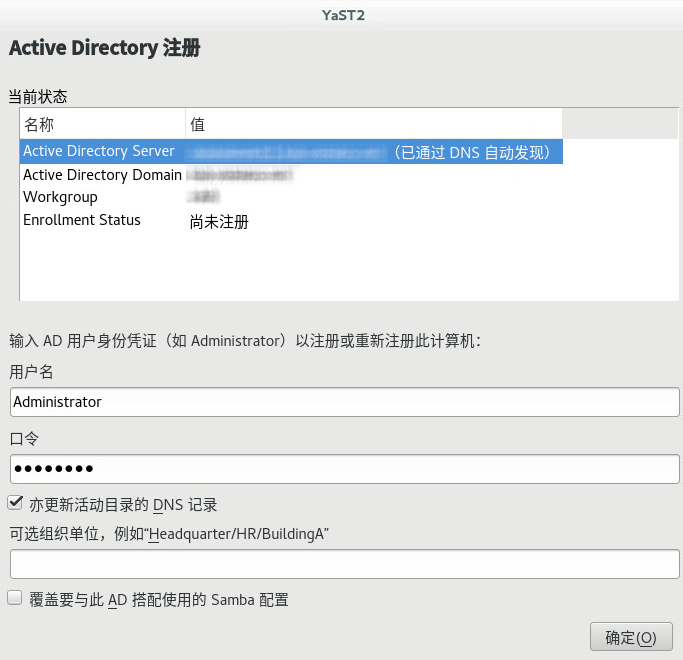The width and height of the screenshot is (683, 660).
Task: Select the Enrollment Status row
Action: pos(291,220)
